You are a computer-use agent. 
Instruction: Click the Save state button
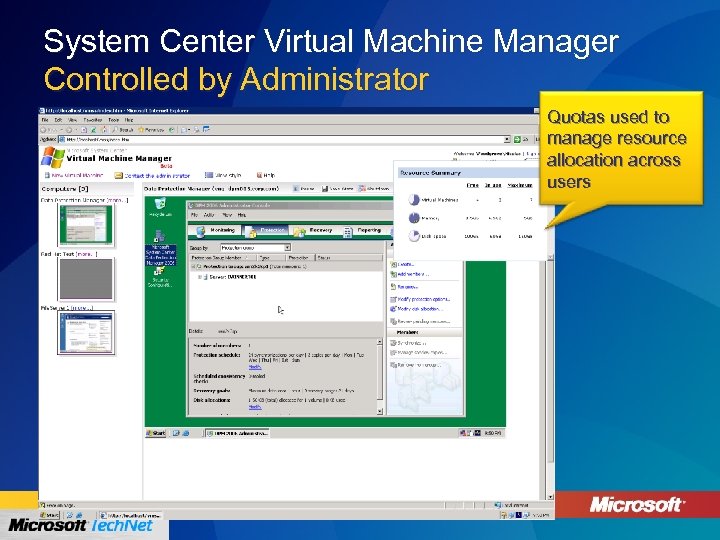pos(338,188)
